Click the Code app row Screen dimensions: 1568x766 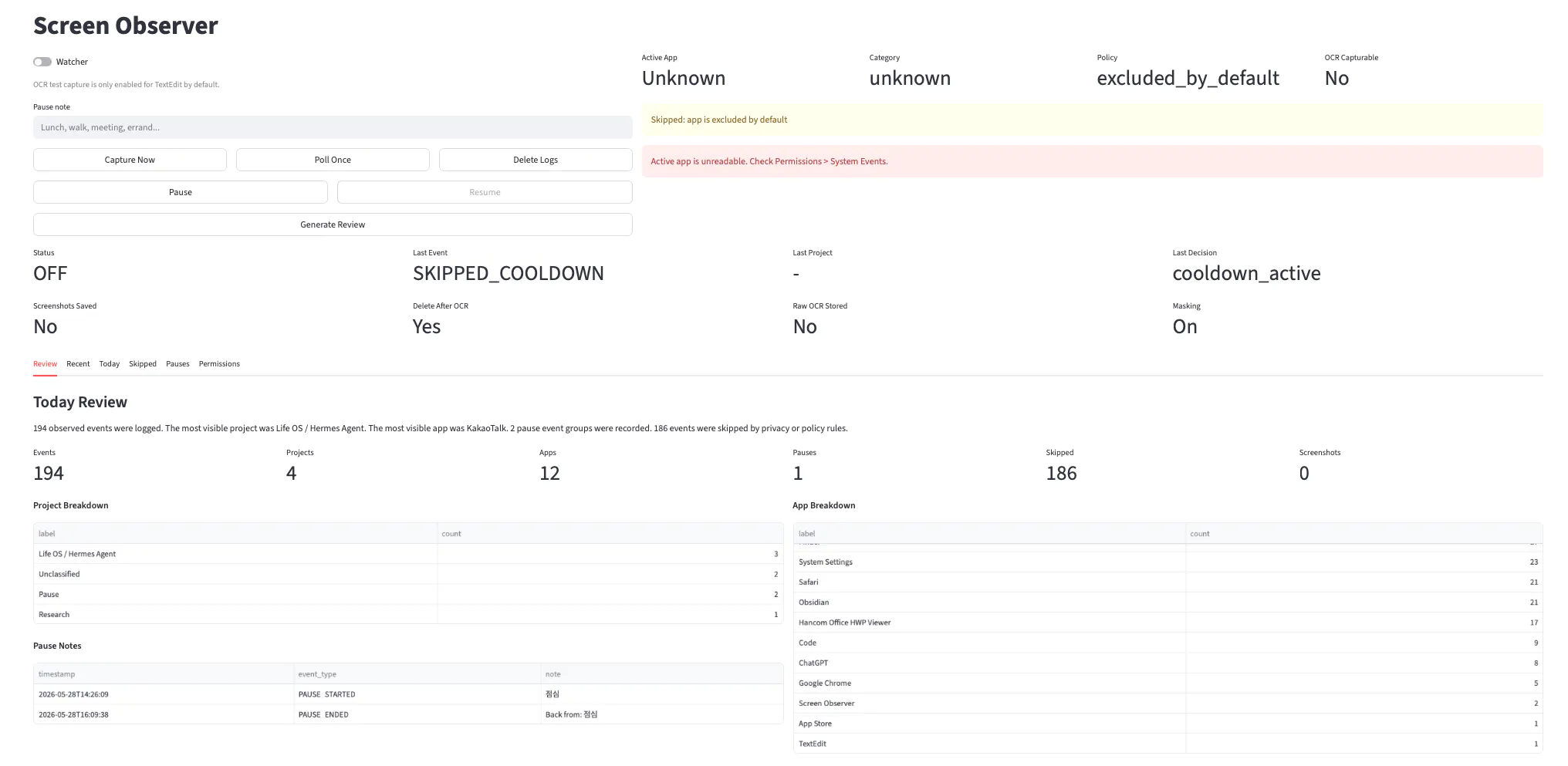1168,643
